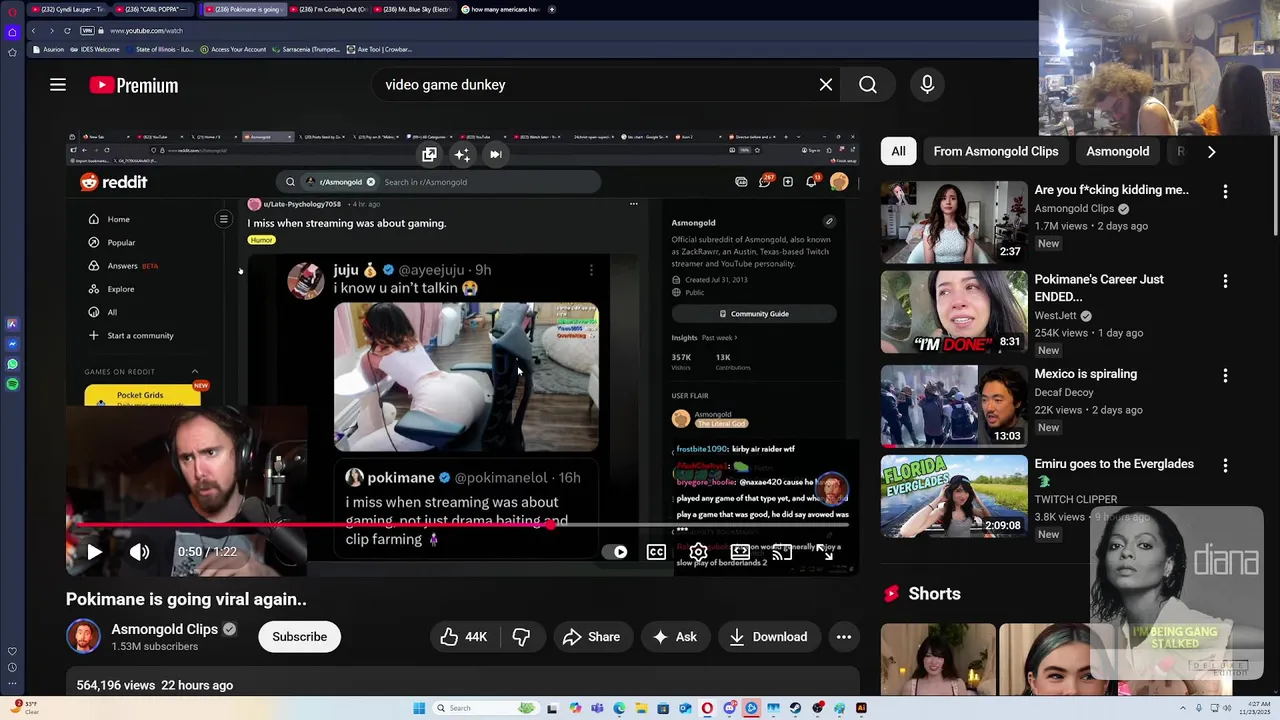Image resolution: width=1280 pixels, height=720 pixels.
Task: Dislike the video
Action: [x=521, y=637]
